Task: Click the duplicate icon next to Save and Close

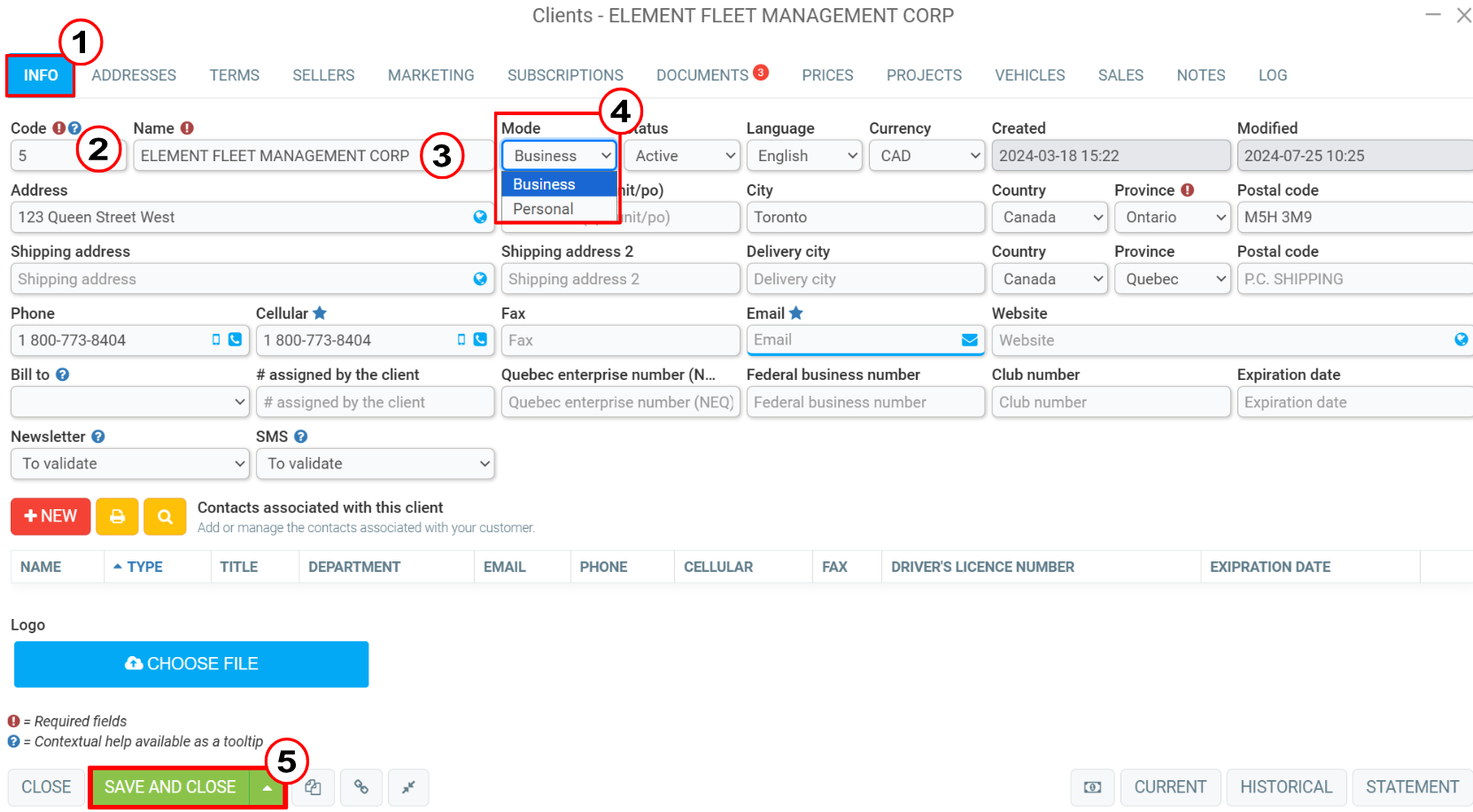Action: point(314,787)
